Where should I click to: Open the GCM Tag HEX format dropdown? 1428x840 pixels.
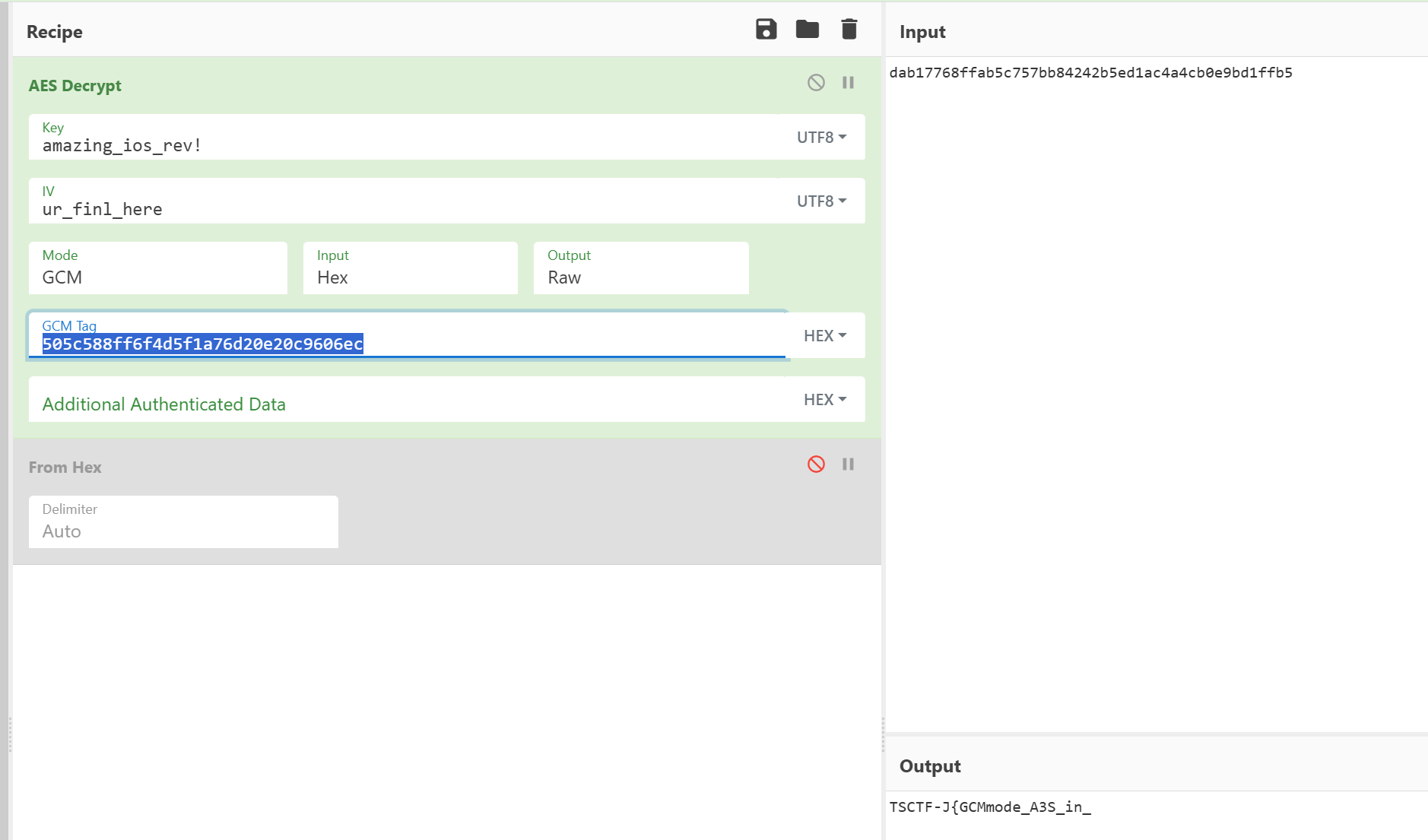(825, 336)
